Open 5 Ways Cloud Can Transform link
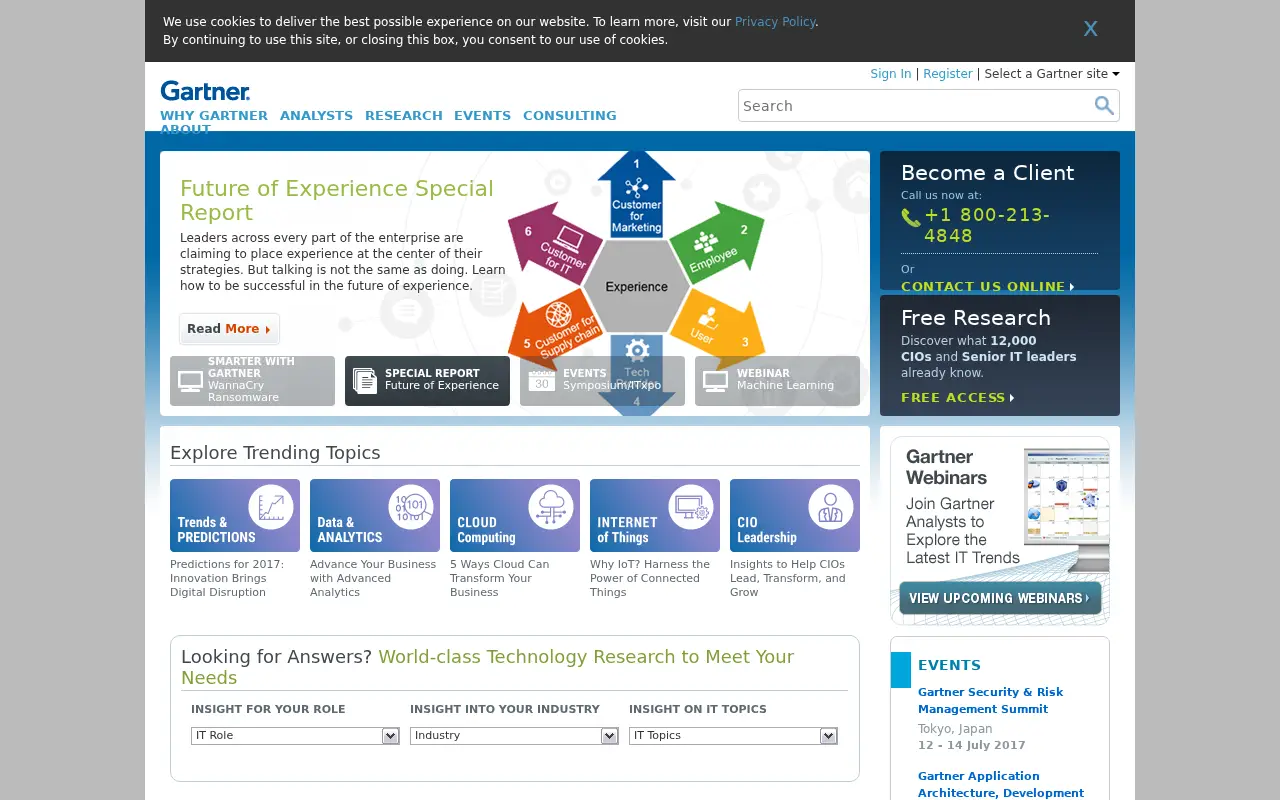Viewport: 1280px width, 800px height. (500, 578)
